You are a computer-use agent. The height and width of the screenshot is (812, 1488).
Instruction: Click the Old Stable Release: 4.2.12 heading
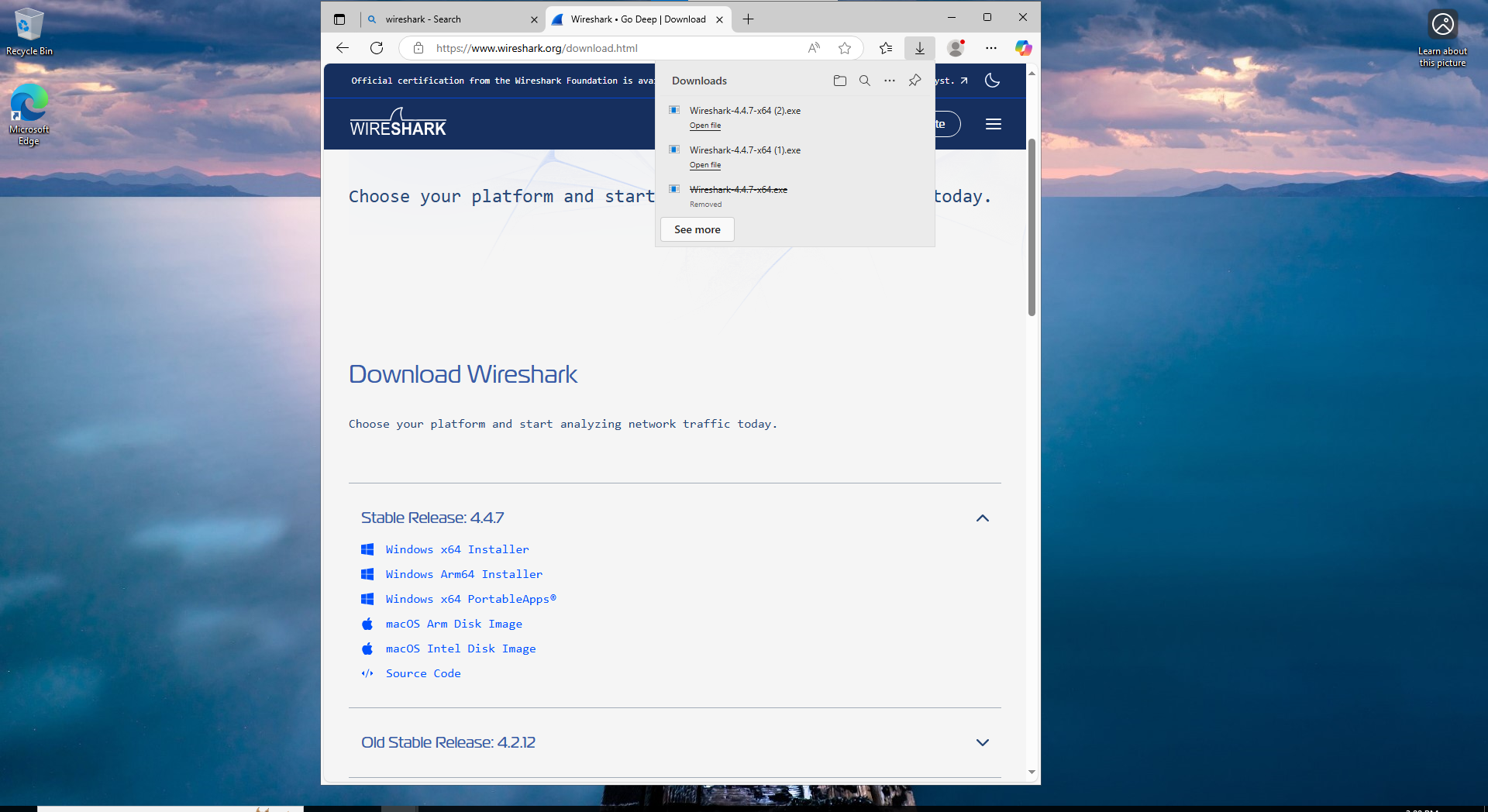(448, 742)
